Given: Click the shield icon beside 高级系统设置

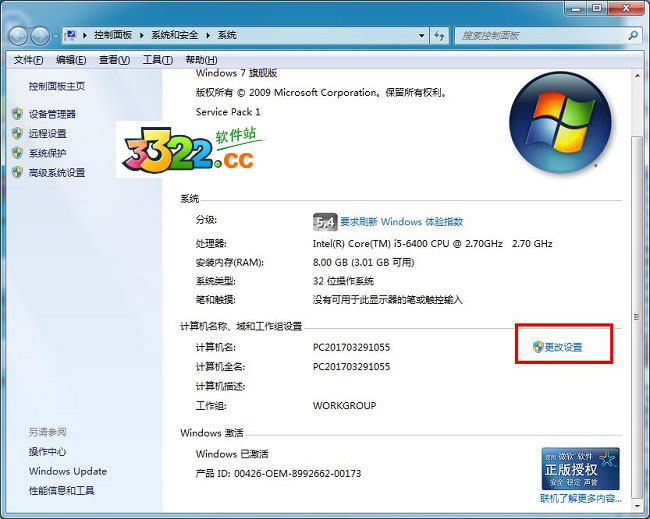Looking at the screenshot, I should pyautogui.click(x=17, y=172).
